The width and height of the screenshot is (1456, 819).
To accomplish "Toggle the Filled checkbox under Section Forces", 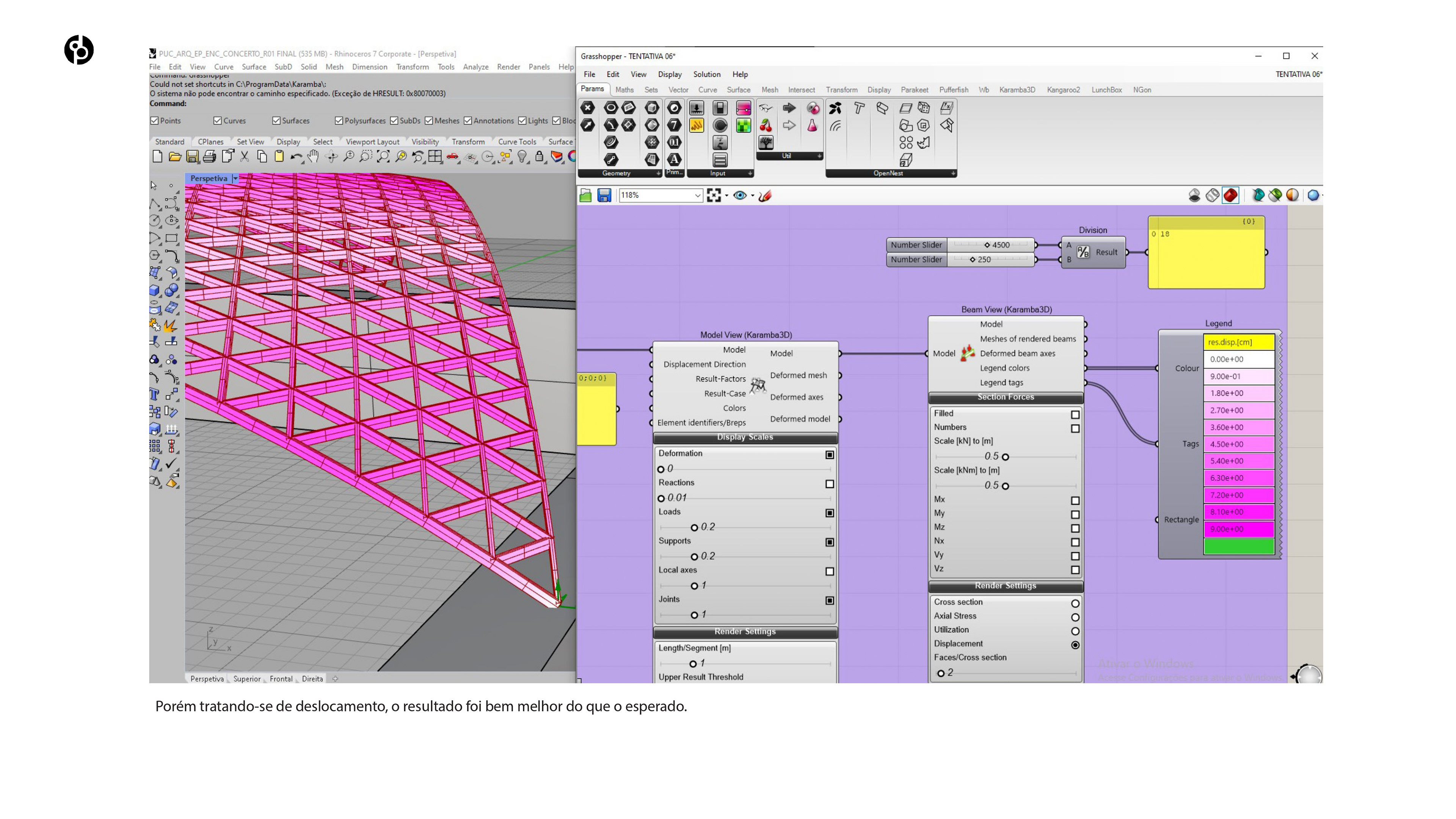I will coord(1075,414).
